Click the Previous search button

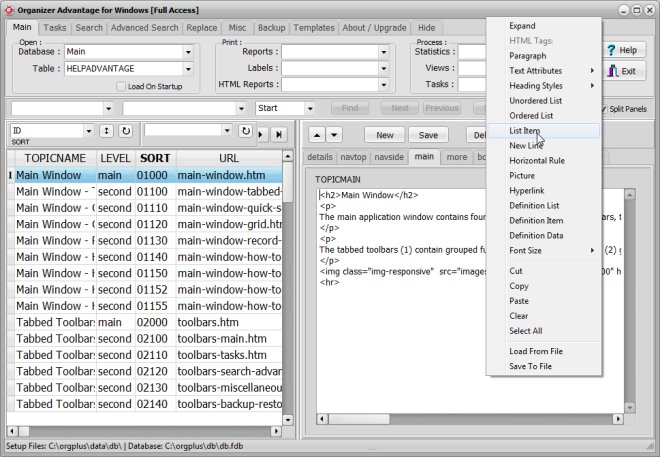tap(442, 108)
